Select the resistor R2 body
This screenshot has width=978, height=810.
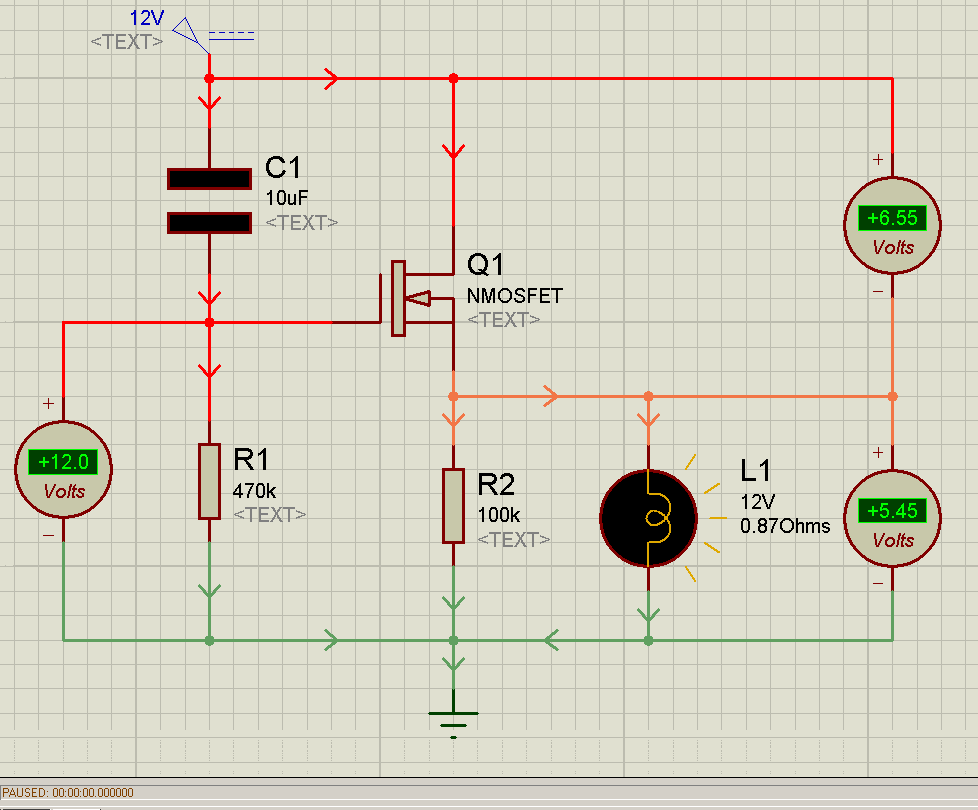pos(453,506)
